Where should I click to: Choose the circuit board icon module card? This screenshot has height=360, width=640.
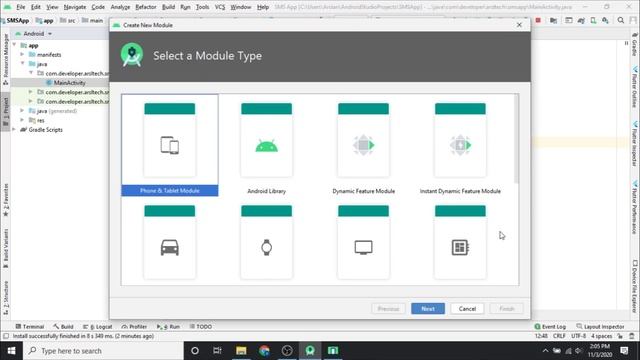pyautogui.click(x=460, y=243)
